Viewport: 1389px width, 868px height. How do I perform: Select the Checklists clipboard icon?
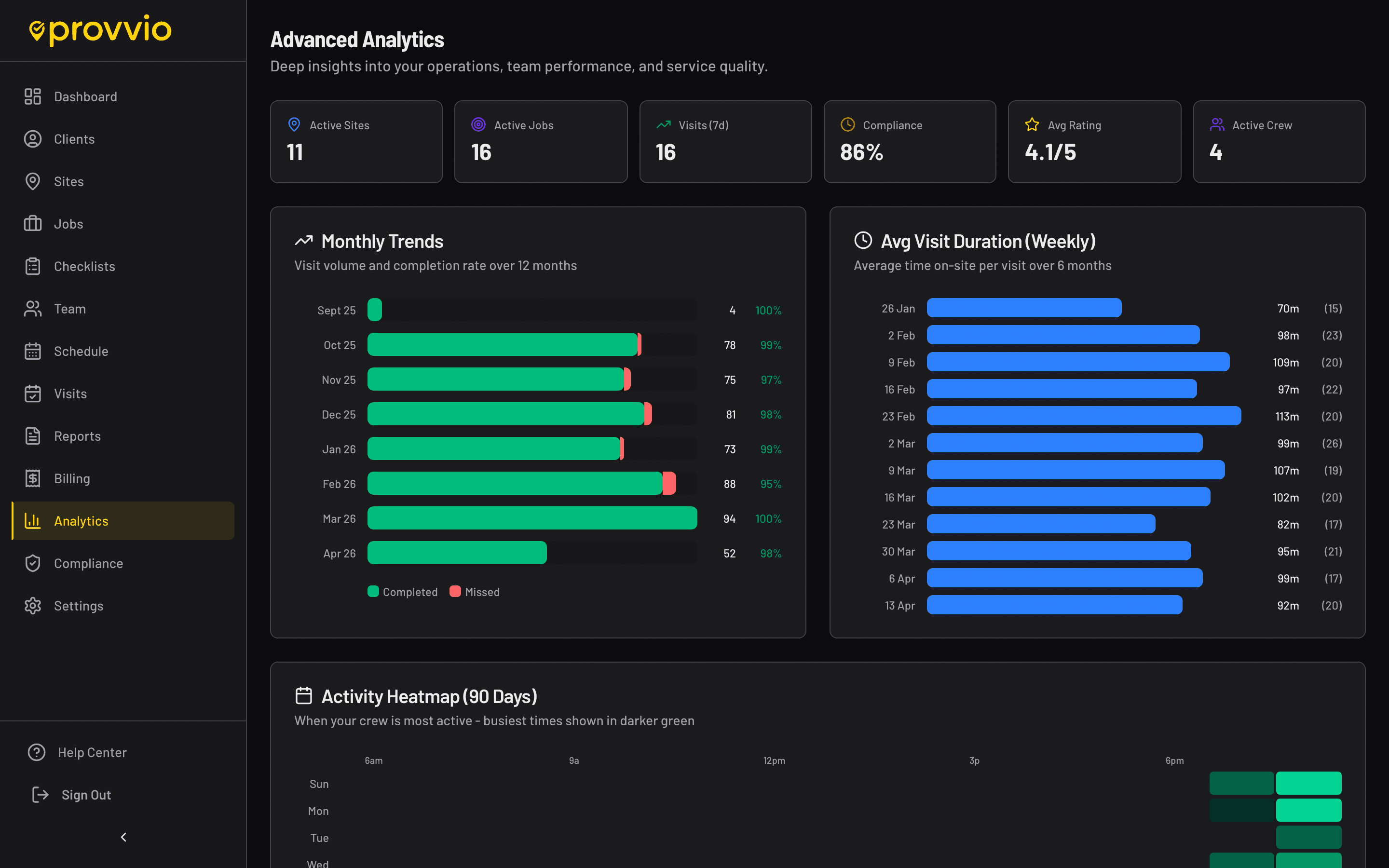(x=33, y=266)
